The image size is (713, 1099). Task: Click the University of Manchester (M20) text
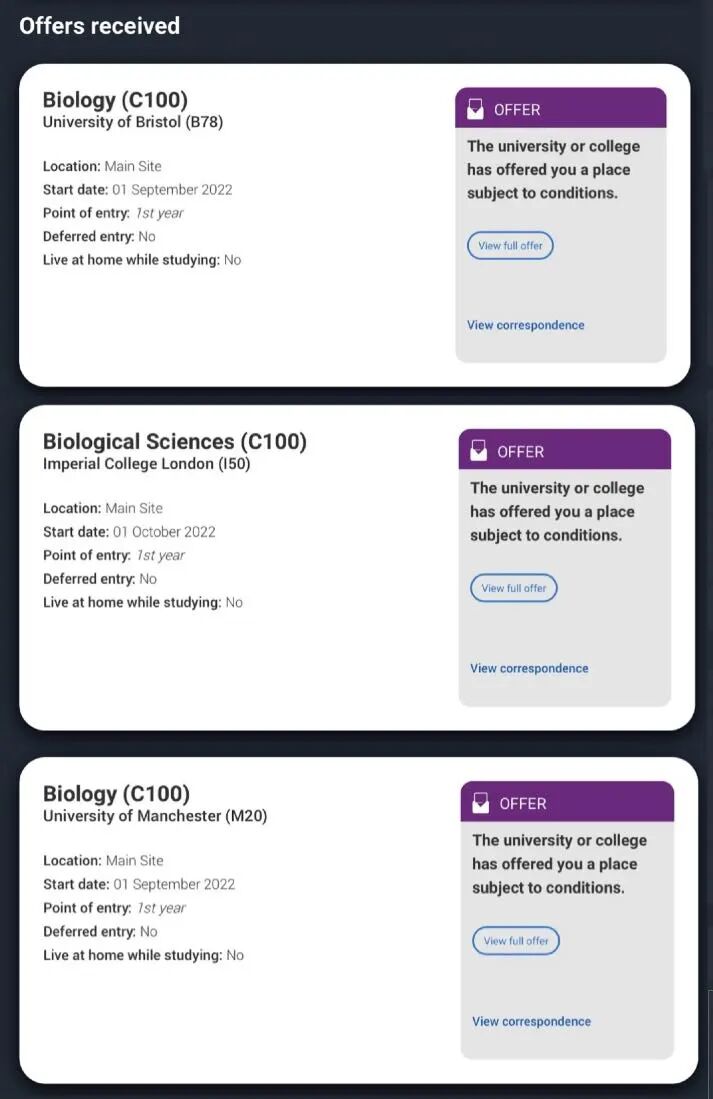tap(154, 816)
